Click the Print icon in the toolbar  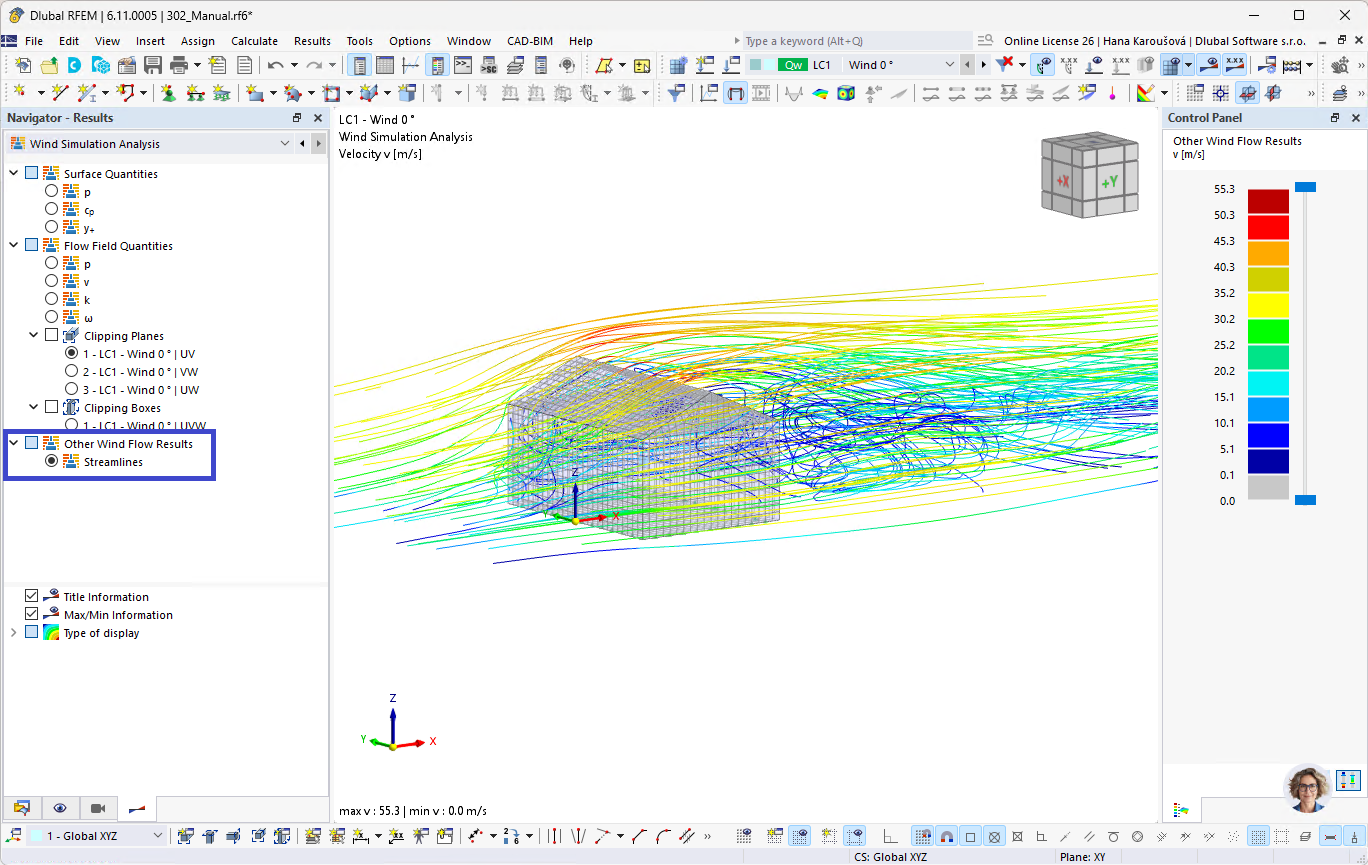tap(178, 64)
